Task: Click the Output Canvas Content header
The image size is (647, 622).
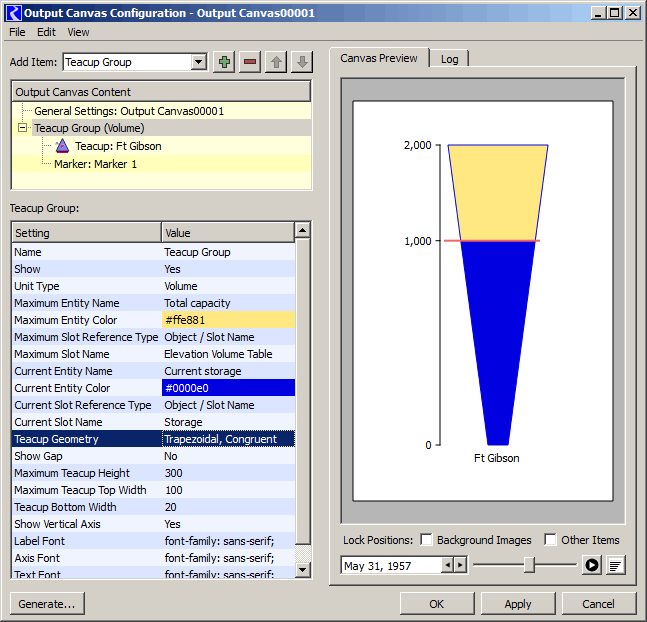Action: 161,92
